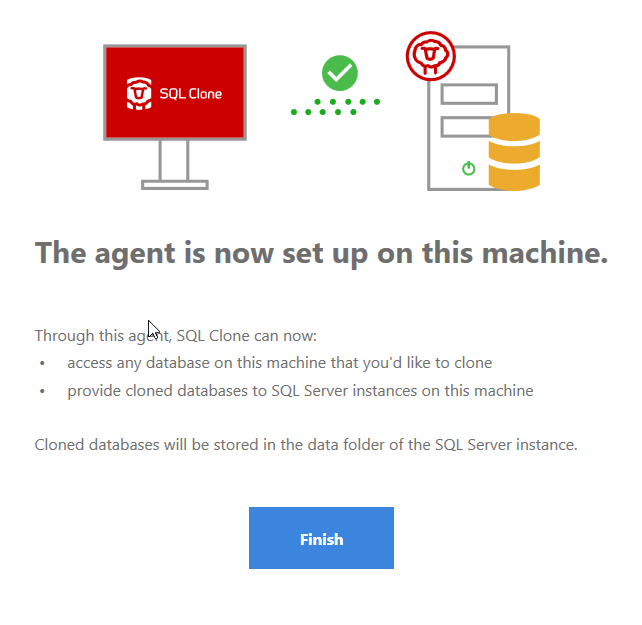The height and width of the screenshot is (625, 642).
Task: Click the 'Through this agent' intro line
Action: point(176,336)
